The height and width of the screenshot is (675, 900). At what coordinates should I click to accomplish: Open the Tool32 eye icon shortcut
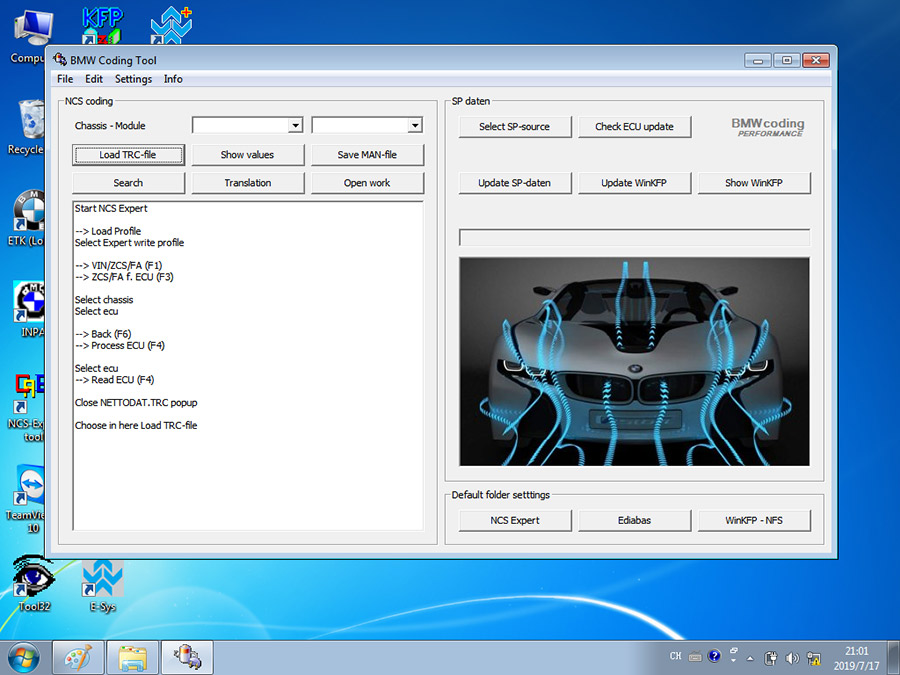pyautogui.click(x=33, y=584)
